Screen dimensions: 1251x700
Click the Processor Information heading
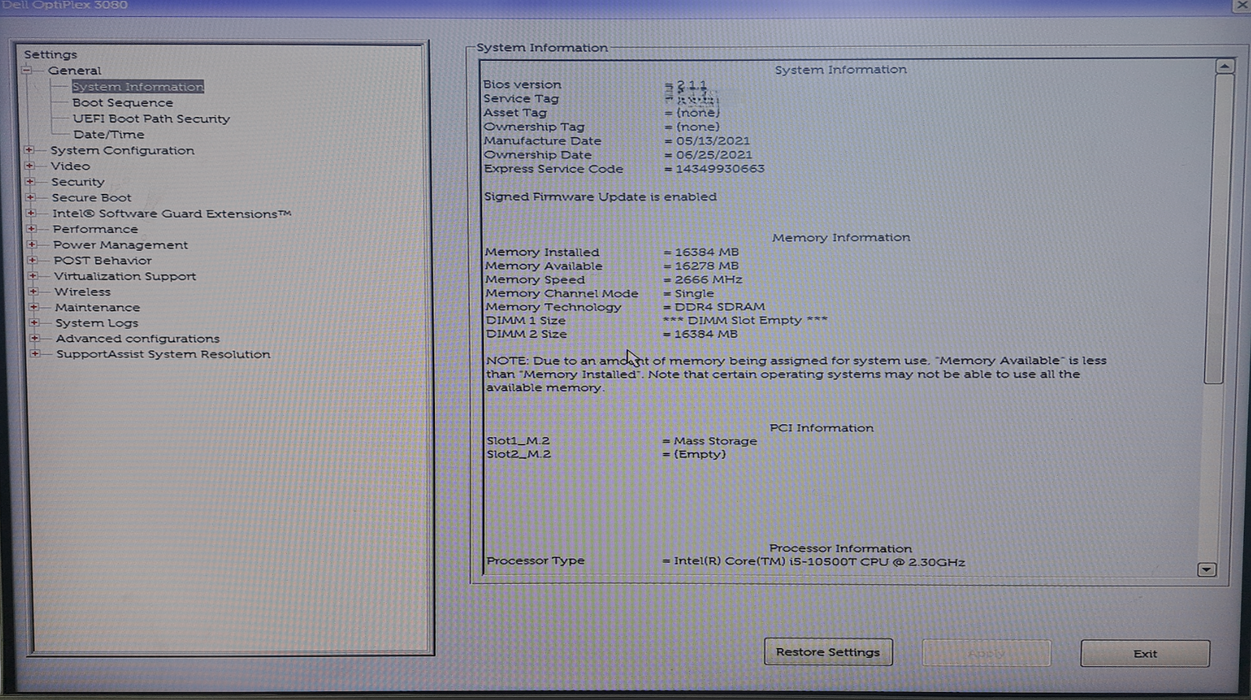pos(840,548)
